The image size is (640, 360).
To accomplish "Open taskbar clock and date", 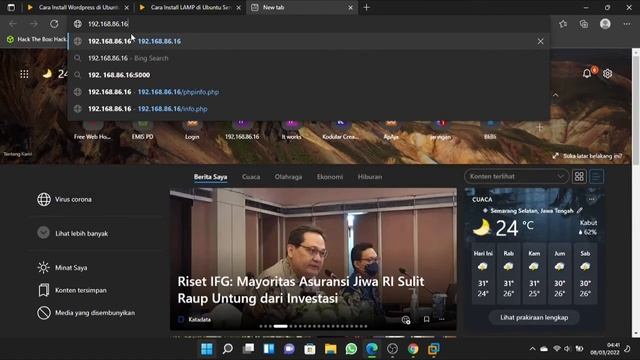I will pyautogui.click(x=604, y=349).
